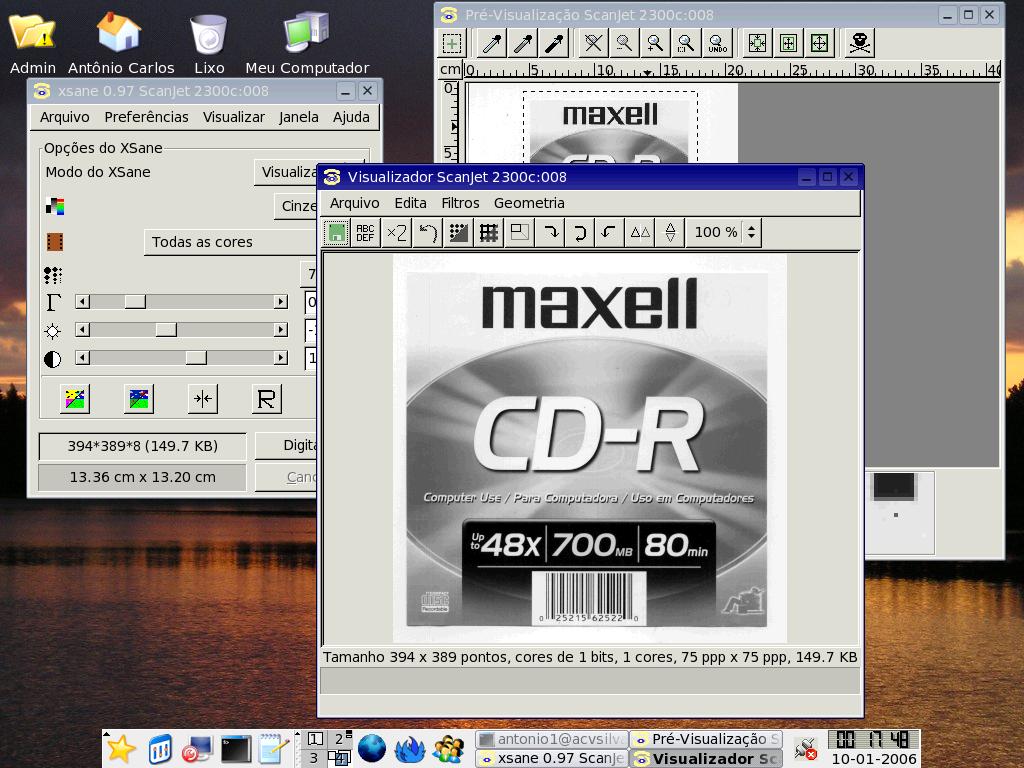The image size is (1024, 768).
Task: Click the restore default enhancement icon in xsane
Action: [138, 398]
